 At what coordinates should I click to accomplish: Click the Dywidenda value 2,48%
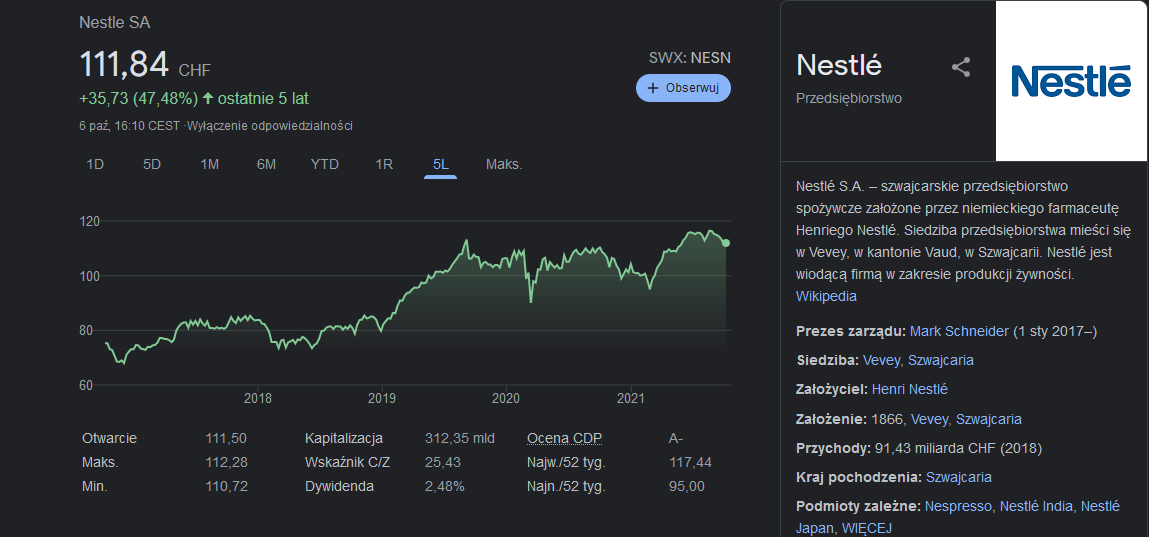point(445,486)
